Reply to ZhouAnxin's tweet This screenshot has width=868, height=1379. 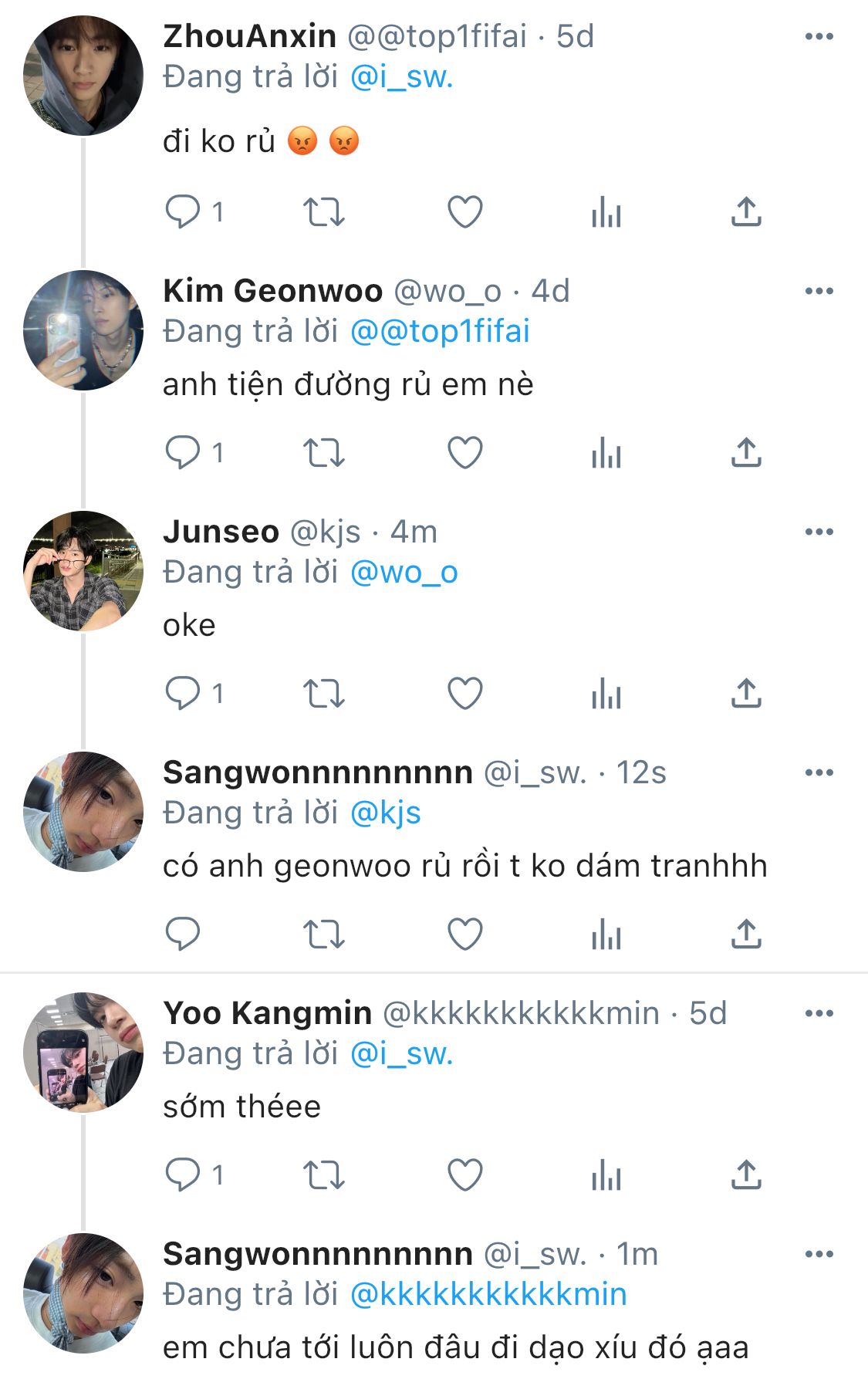tap(183, 211)
